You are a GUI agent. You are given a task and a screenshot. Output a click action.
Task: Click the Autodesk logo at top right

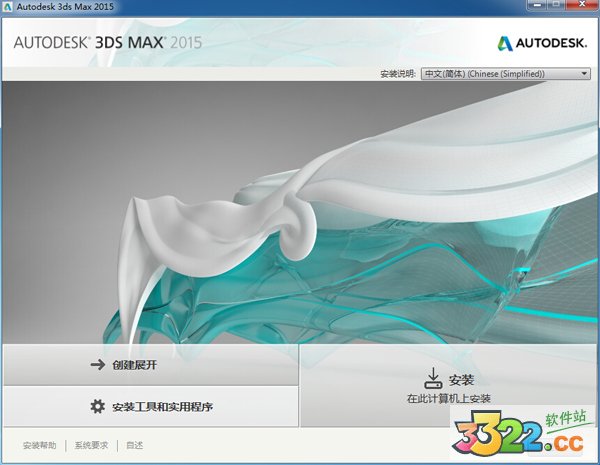tap(543, 43)
